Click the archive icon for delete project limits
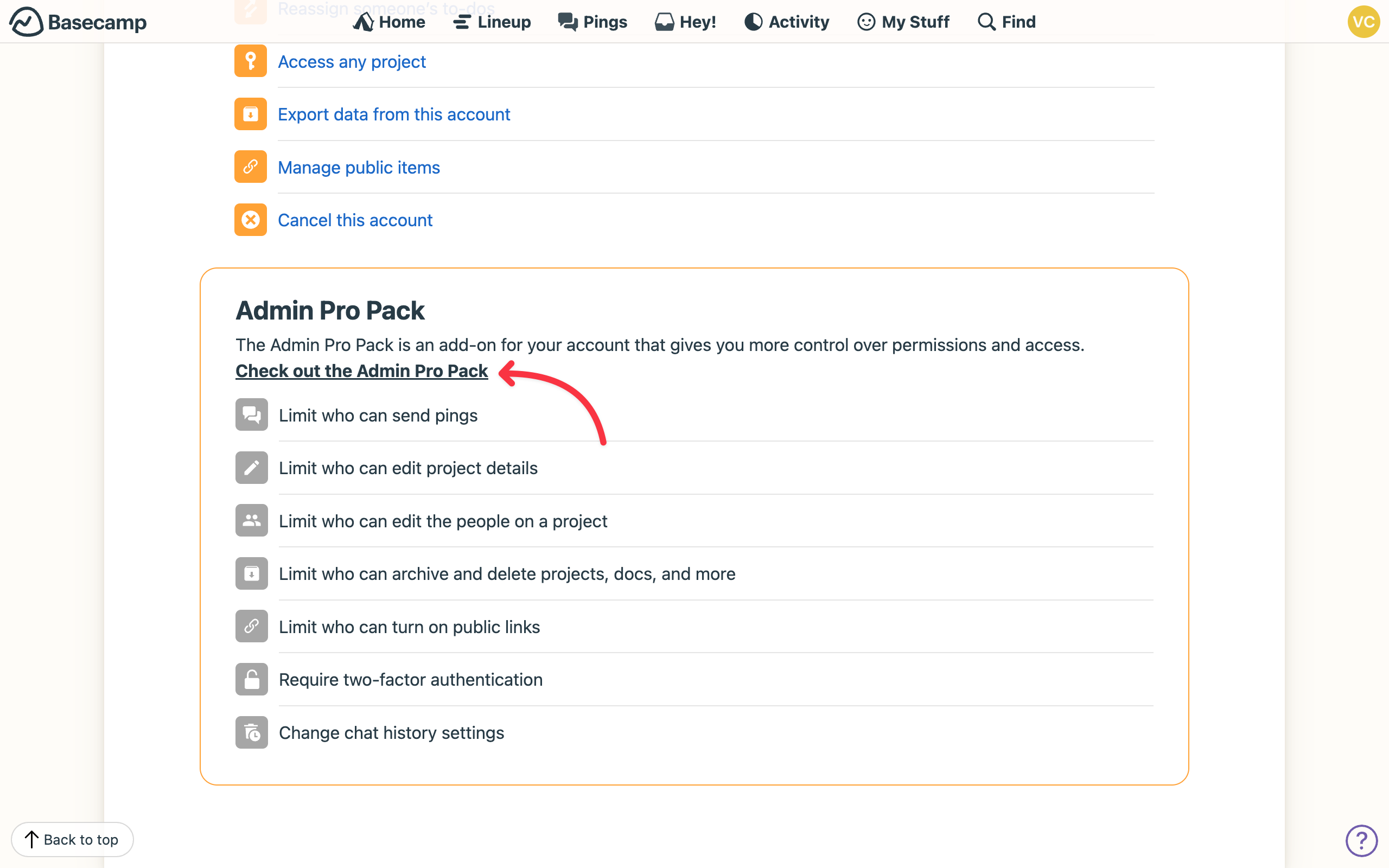 click(x=251, y=573)
